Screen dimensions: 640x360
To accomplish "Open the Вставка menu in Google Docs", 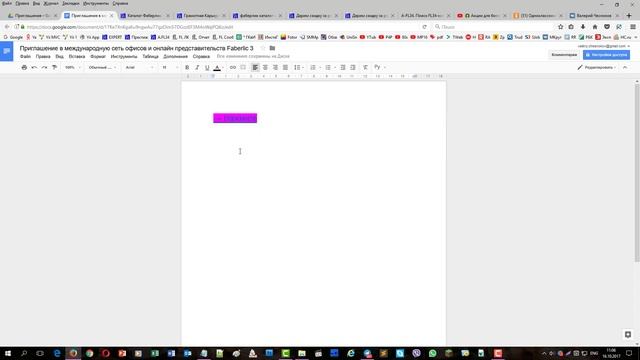I will [77, 56].
